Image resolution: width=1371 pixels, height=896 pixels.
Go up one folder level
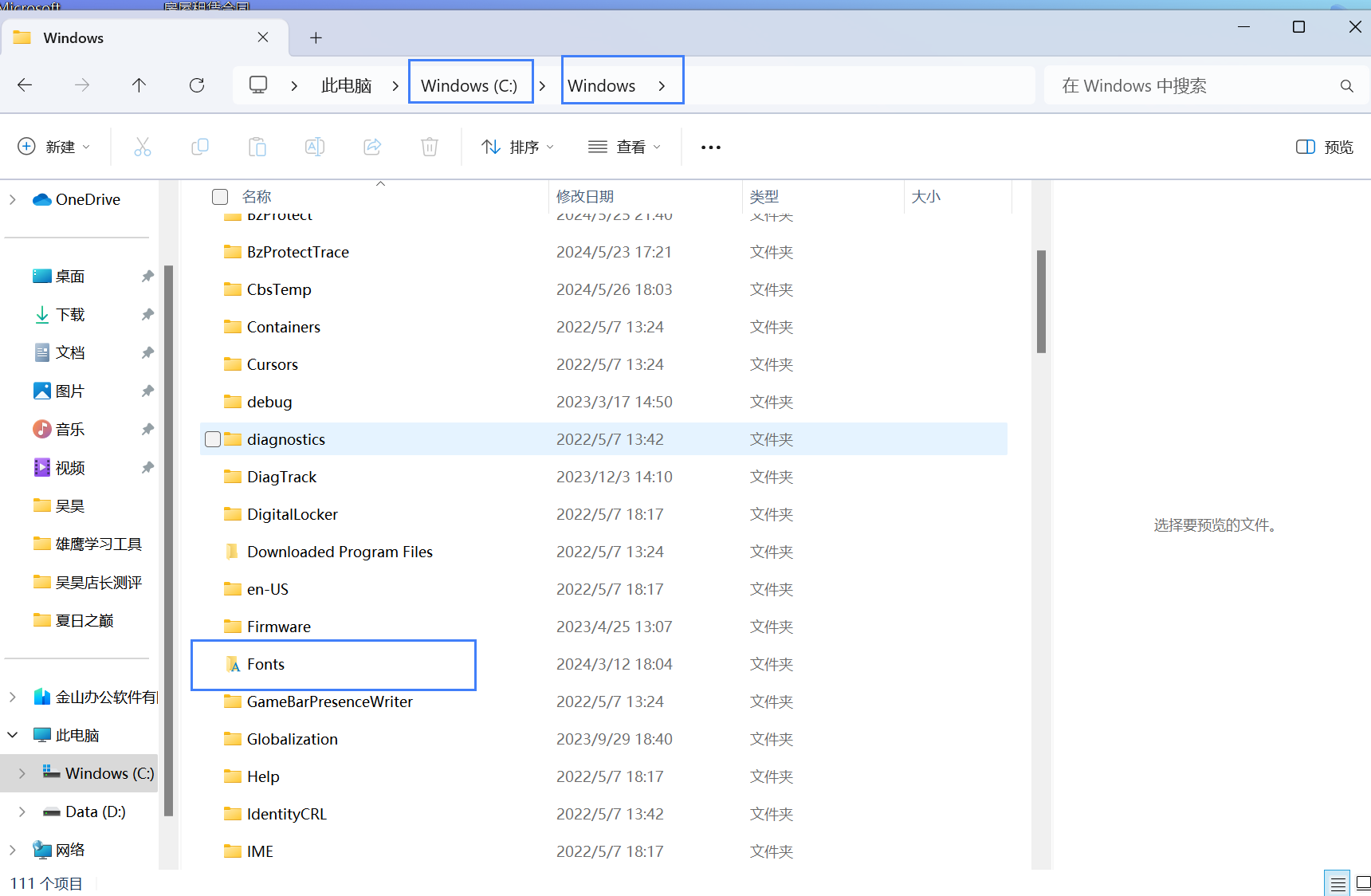coord(139,85)
